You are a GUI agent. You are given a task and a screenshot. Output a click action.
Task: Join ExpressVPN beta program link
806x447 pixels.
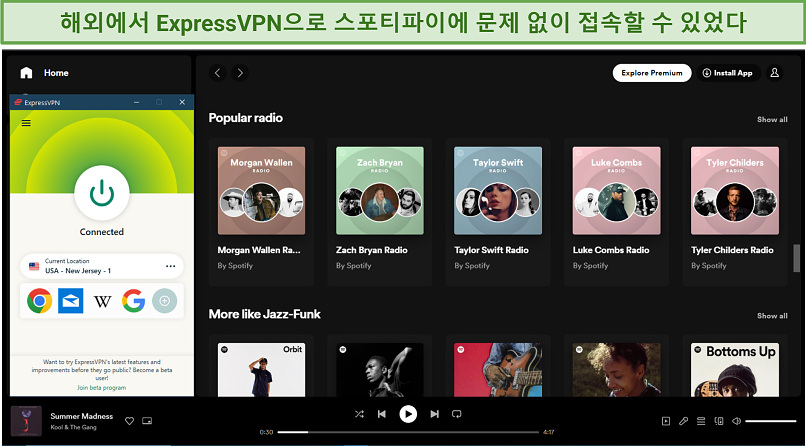click(101, 388)
